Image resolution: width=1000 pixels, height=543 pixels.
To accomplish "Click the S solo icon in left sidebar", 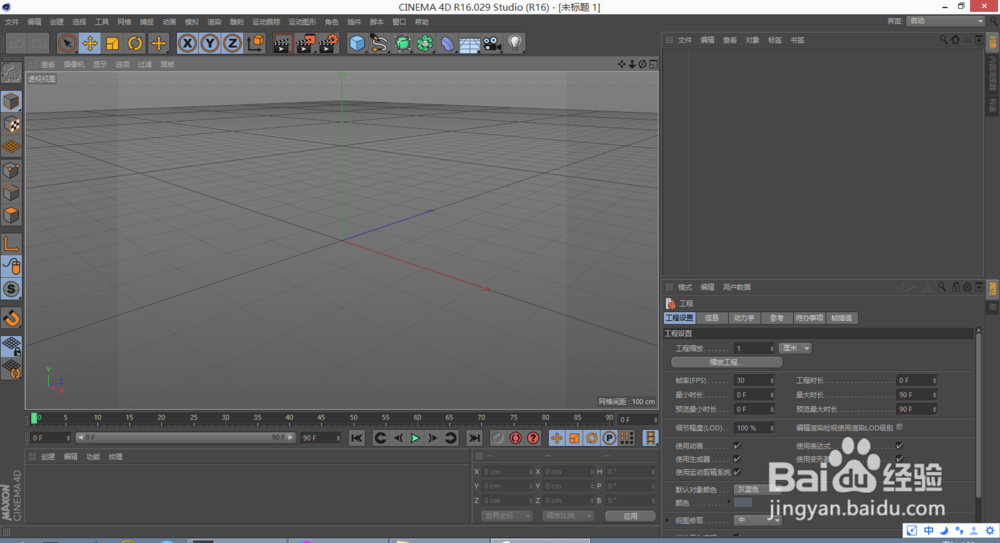I will click(x=11, y=289).
